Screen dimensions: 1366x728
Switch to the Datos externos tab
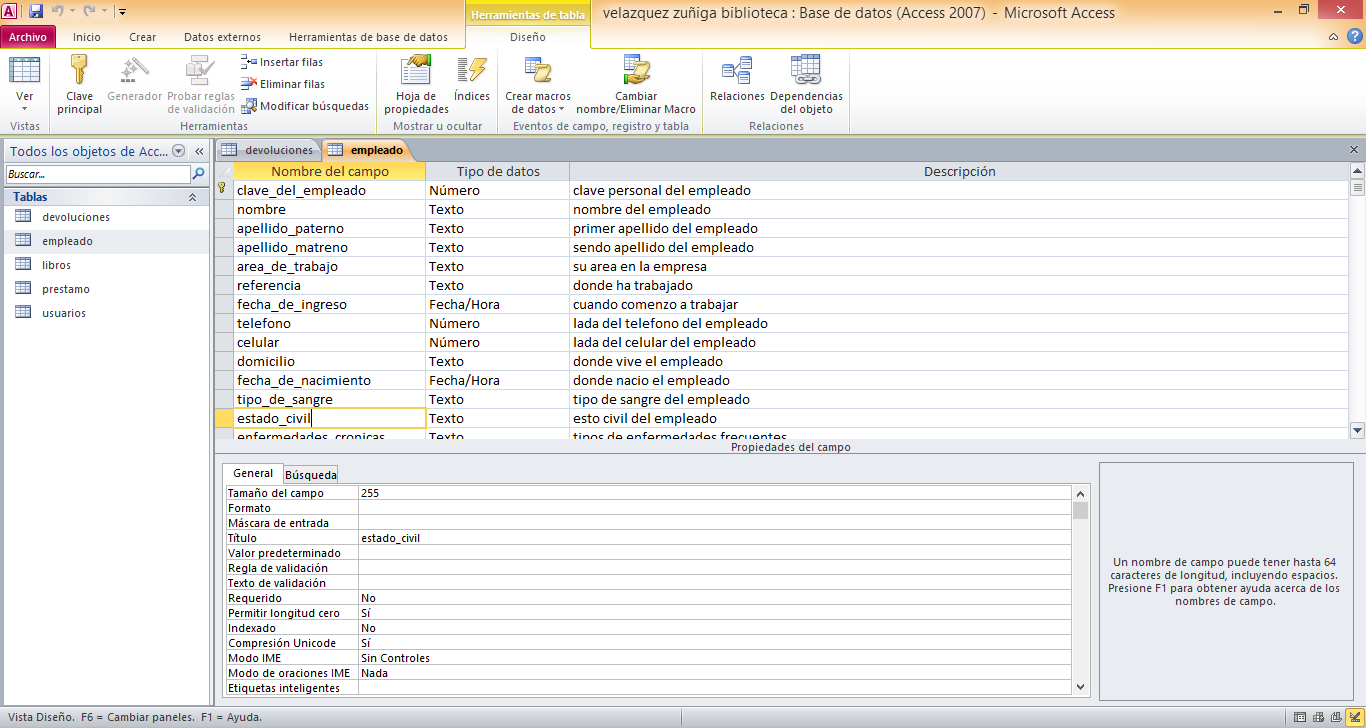[222, 37]
